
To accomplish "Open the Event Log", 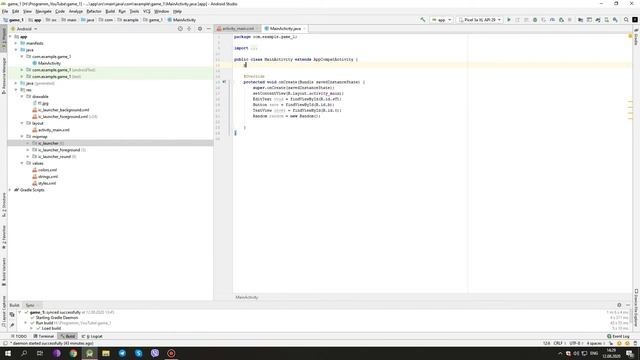I will tap(618, 336).
